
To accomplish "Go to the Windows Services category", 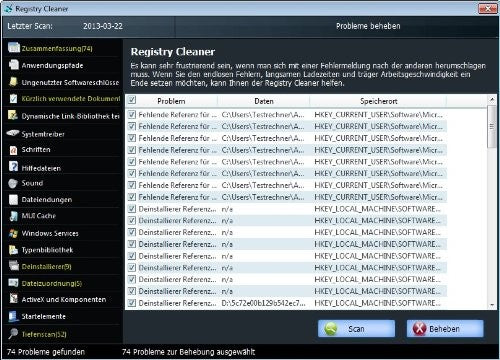I will coord(50,233).
